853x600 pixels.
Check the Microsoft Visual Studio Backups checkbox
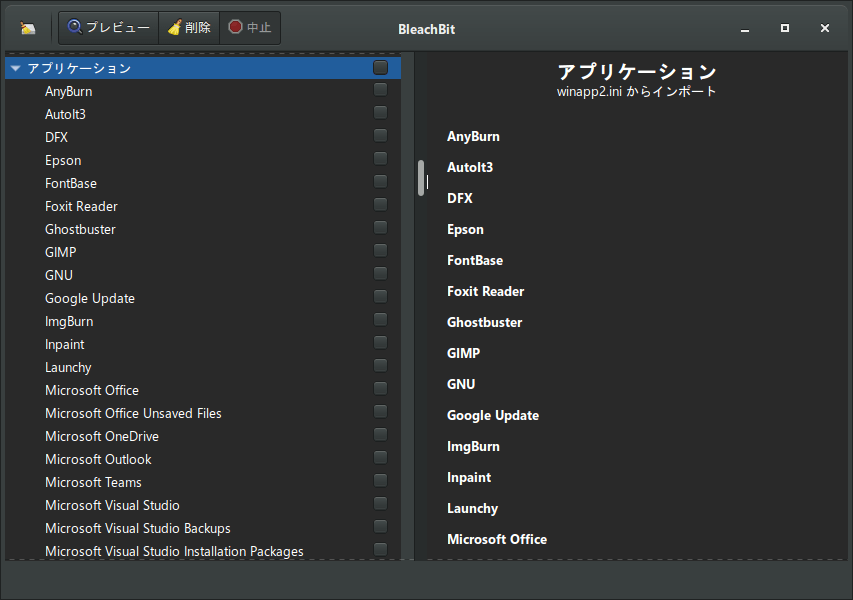[x=380, y=527]
